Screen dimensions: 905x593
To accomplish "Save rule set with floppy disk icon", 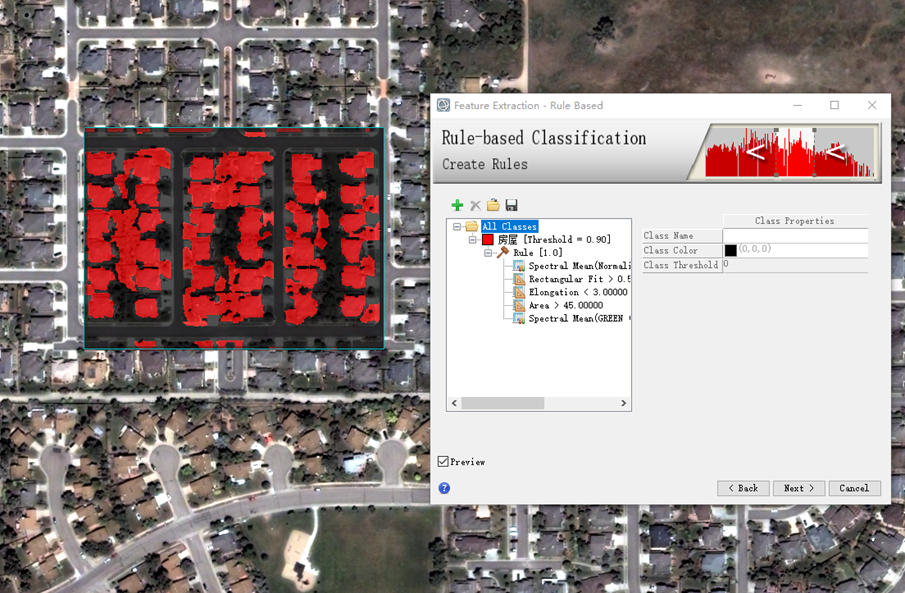I will click(511, 205).
